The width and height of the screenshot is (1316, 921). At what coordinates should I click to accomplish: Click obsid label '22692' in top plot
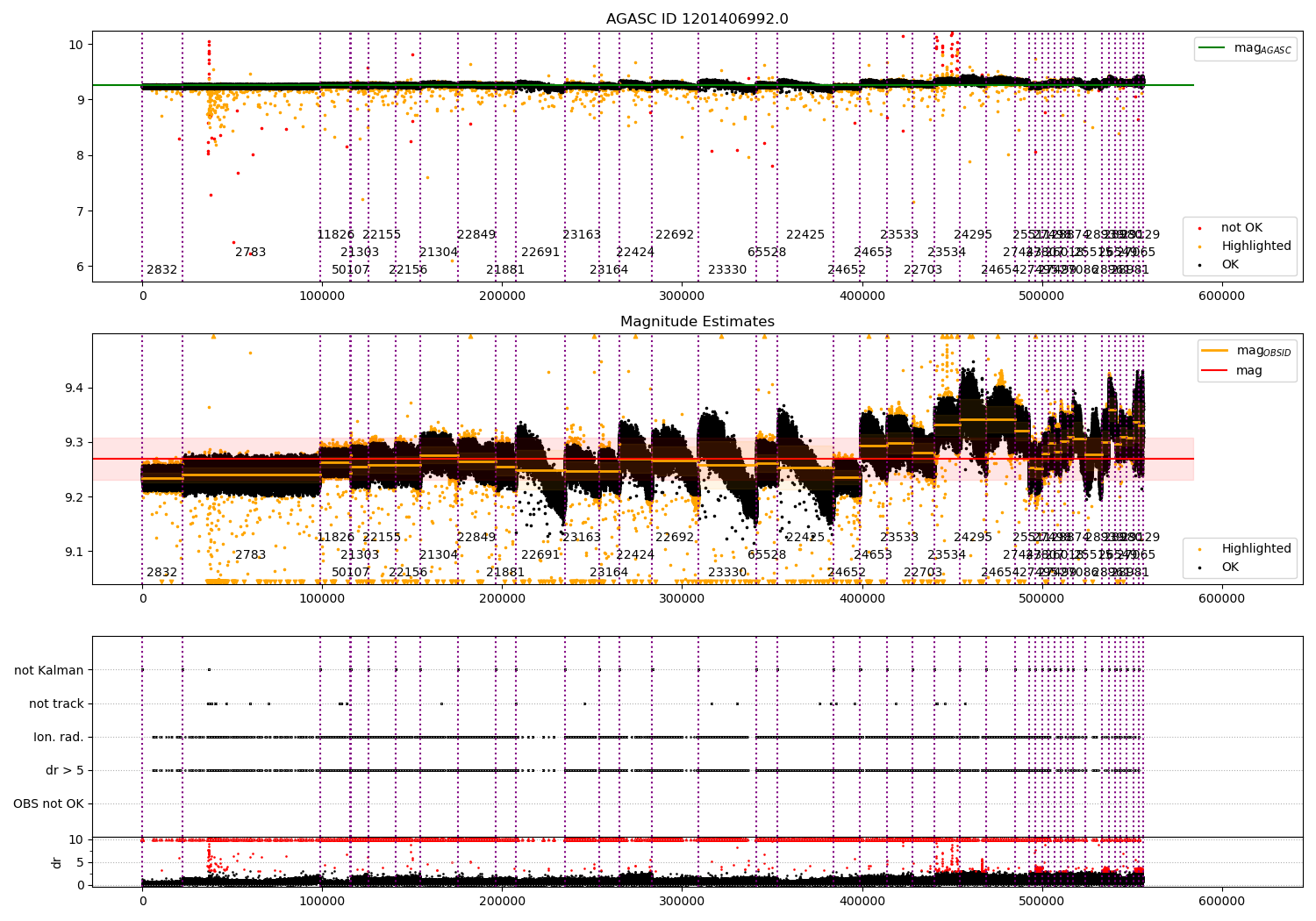[x=675, y=235]
